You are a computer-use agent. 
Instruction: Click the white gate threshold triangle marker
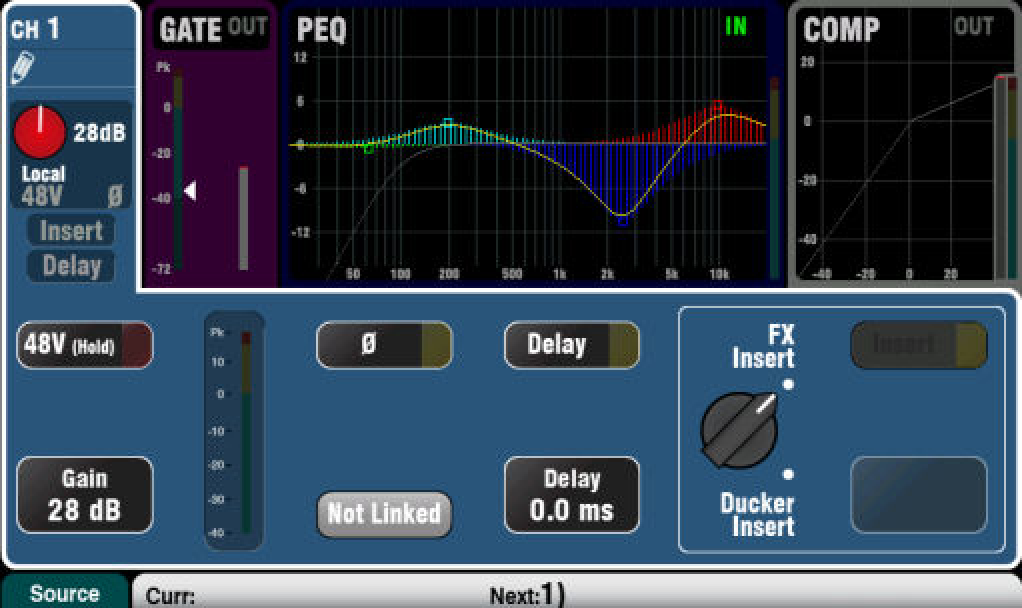[x=190, y=191]
